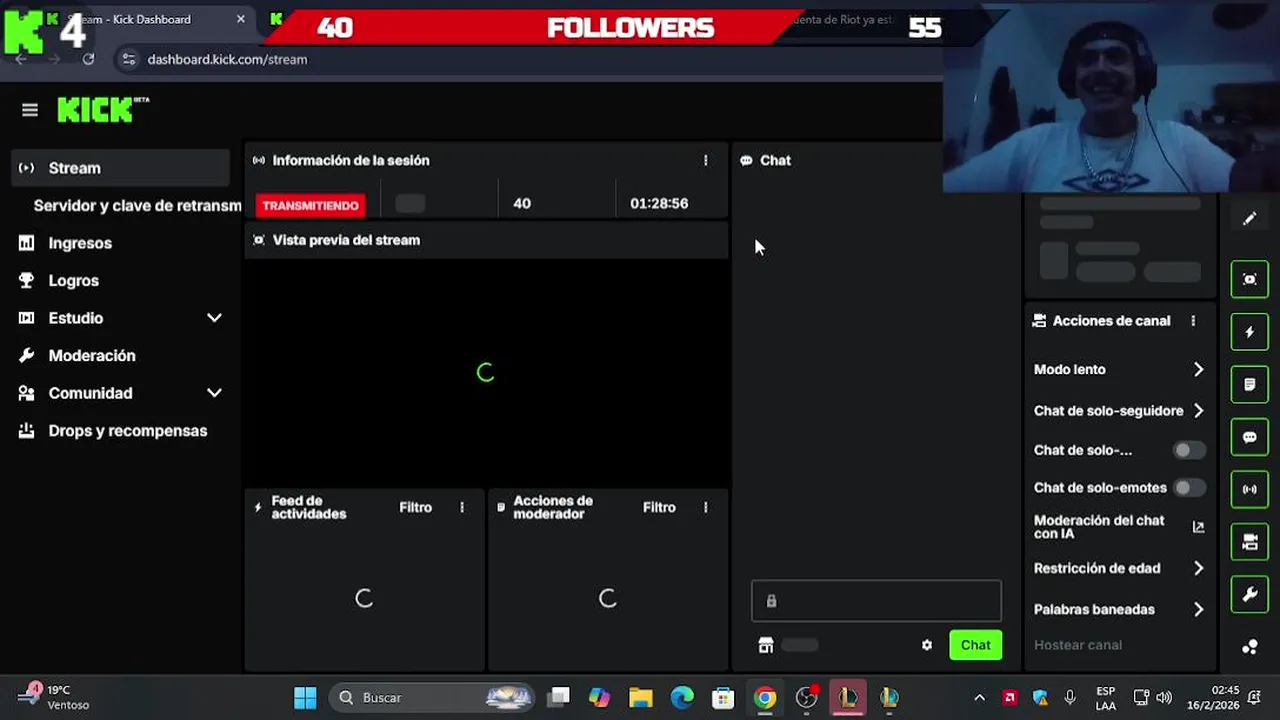Click the Vista previa del stream header

[486, 240]
